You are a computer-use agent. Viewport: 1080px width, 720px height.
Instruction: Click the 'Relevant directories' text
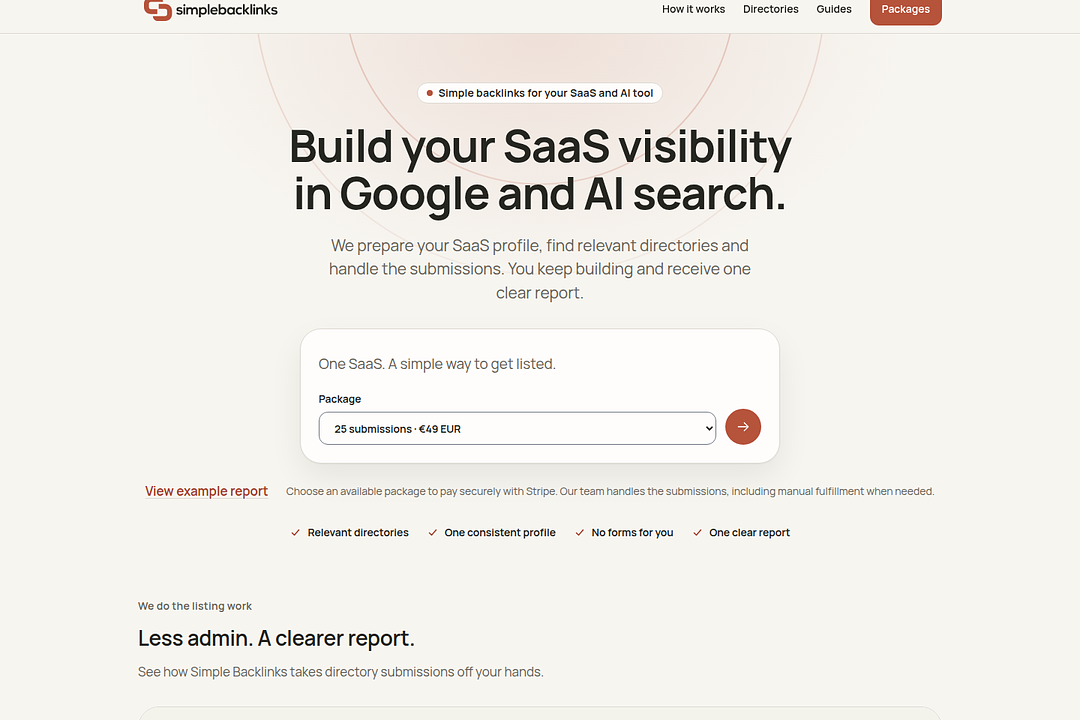pos(358,533)
